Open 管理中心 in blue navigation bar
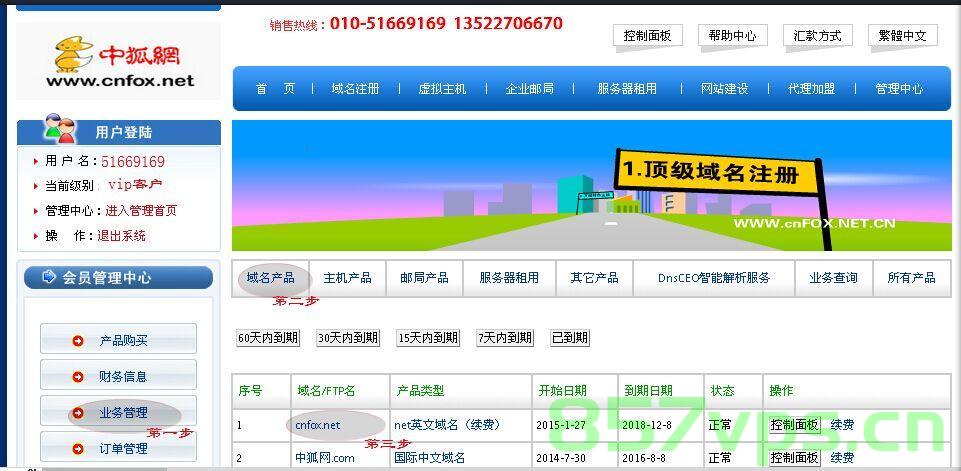This screenshot has height=471, width=961. tap(899, 89)
